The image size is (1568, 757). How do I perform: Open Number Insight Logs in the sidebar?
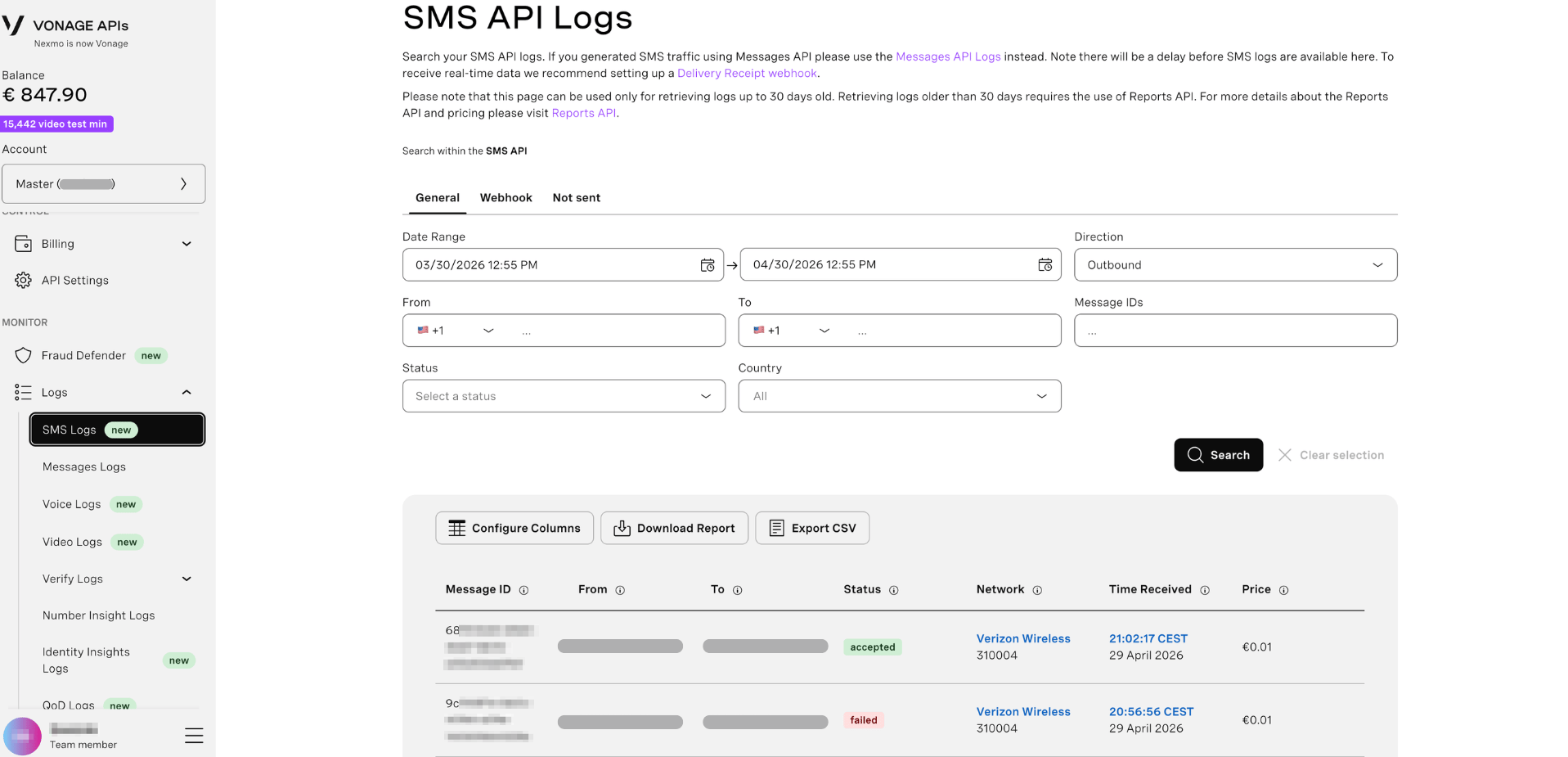[99, 615]
